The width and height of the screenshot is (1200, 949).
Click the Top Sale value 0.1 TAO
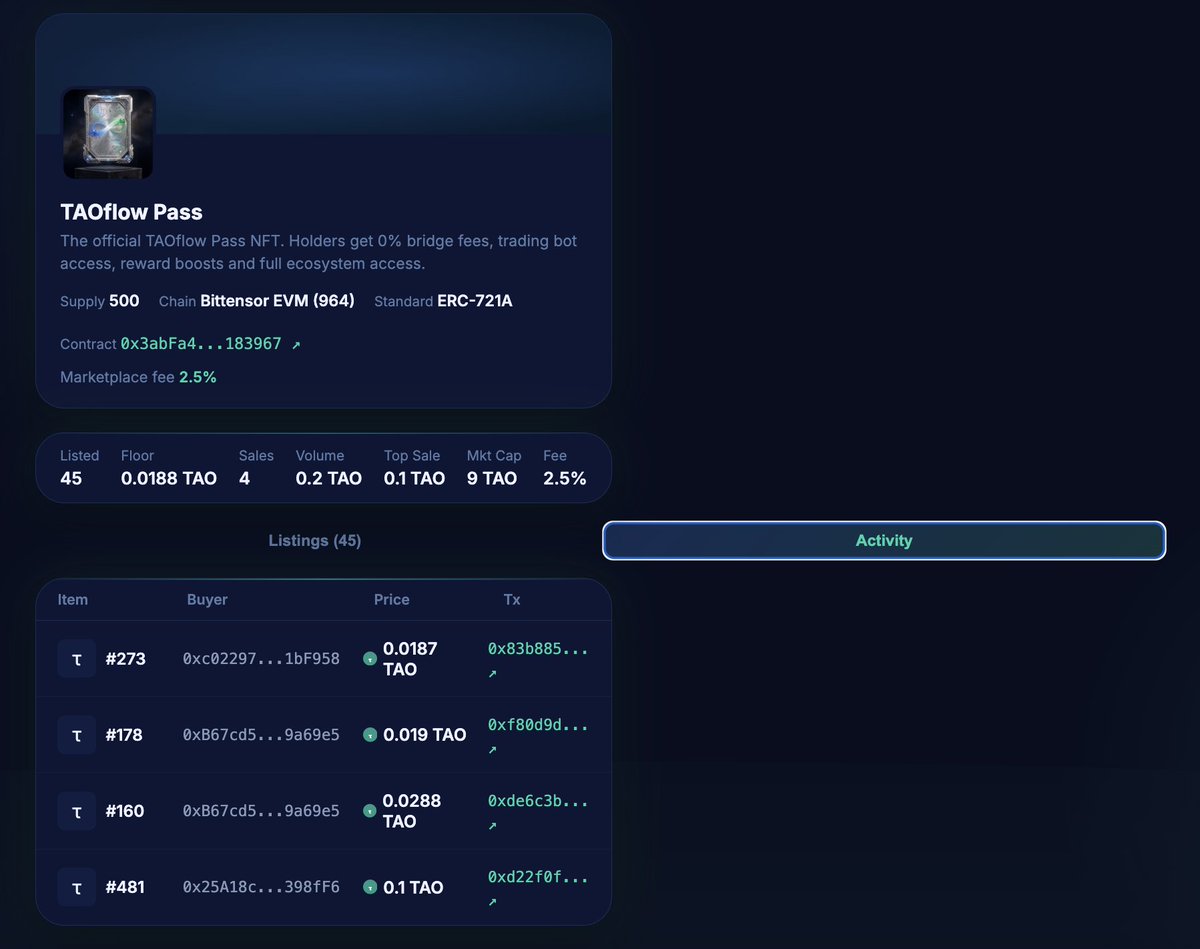(x=414, y=478)
